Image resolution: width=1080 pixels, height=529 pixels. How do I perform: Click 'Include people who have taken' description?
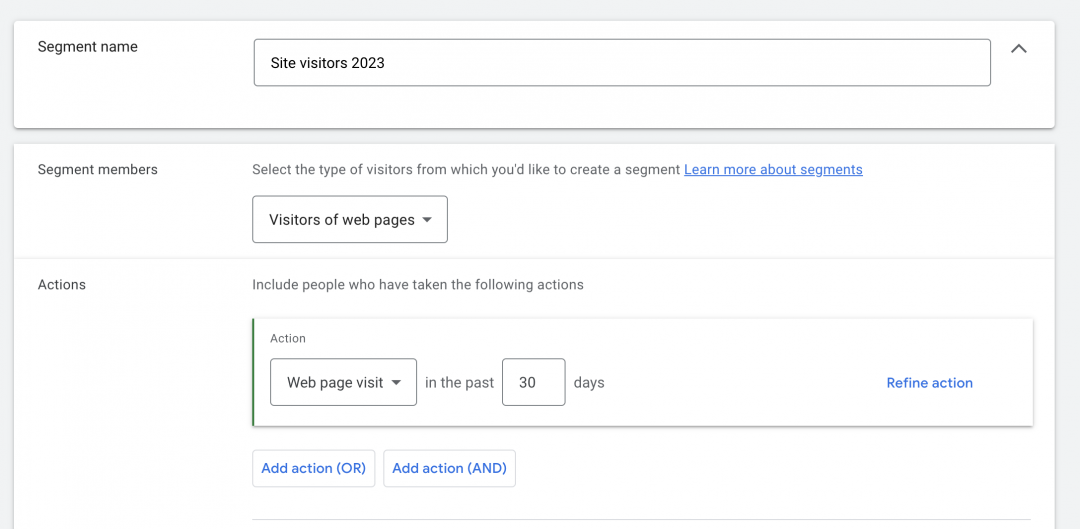pos(417,284)
